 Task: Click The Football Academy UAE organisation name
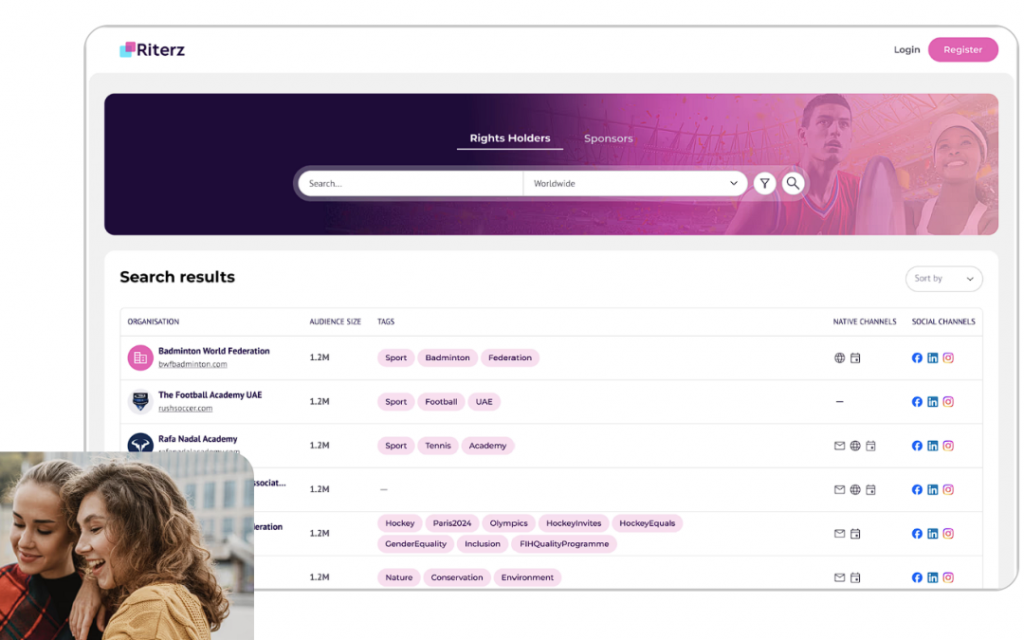[x=210, y=395]
